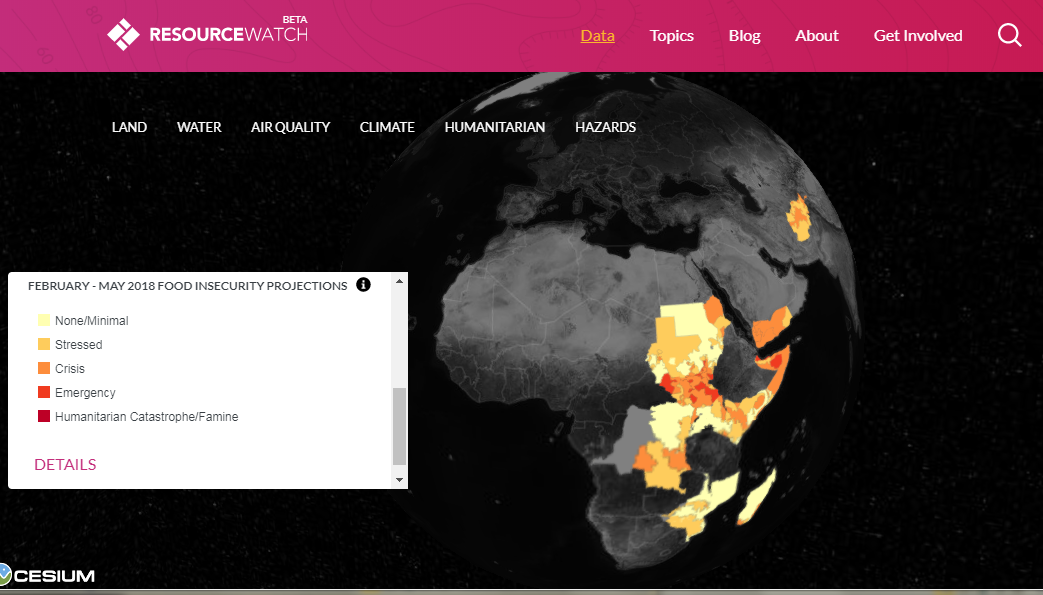
Task: Choose the AIR QUALITY category
Action: 290,127
